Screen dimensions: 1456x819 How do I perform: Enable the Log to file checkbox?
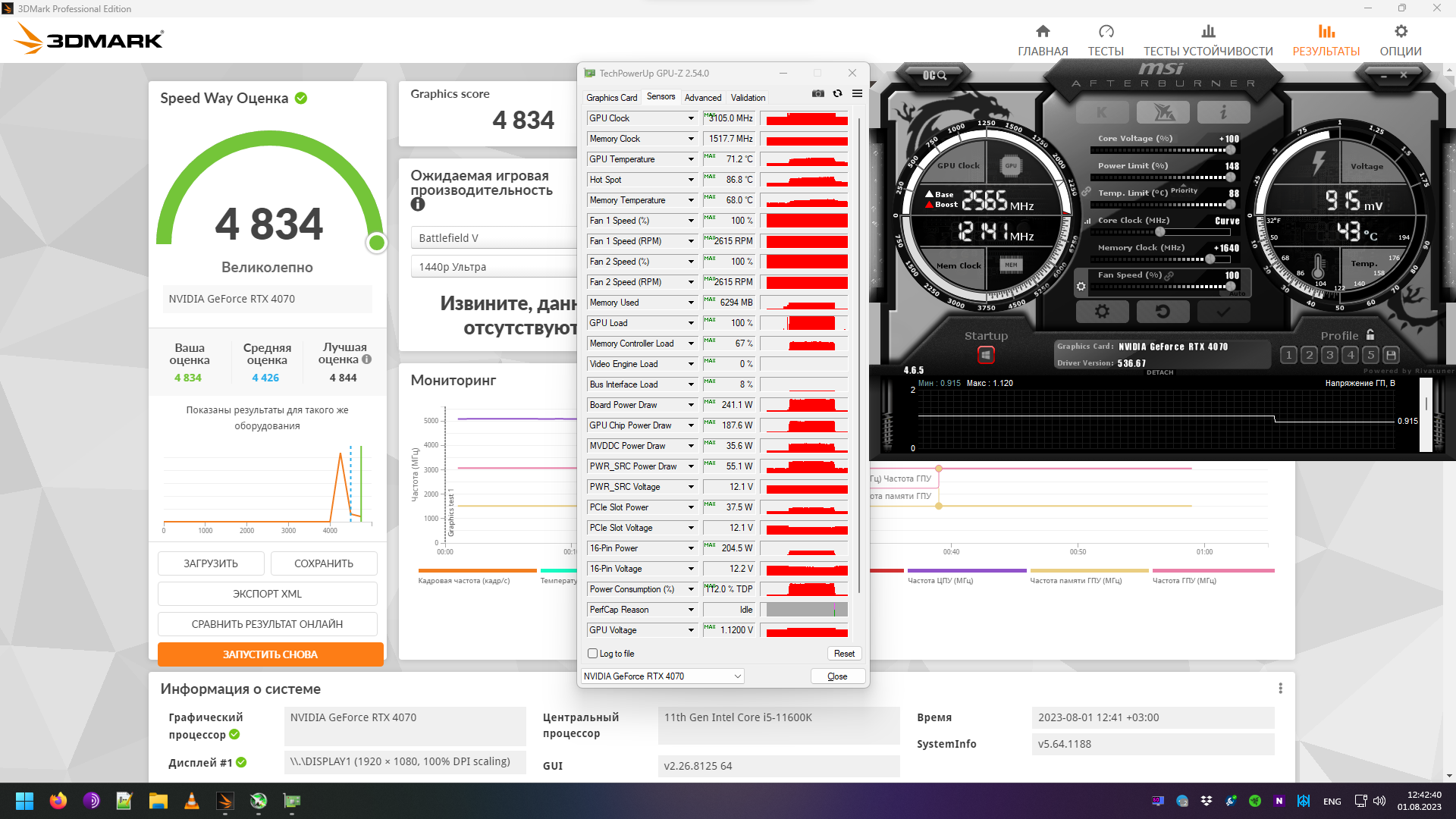593,654
